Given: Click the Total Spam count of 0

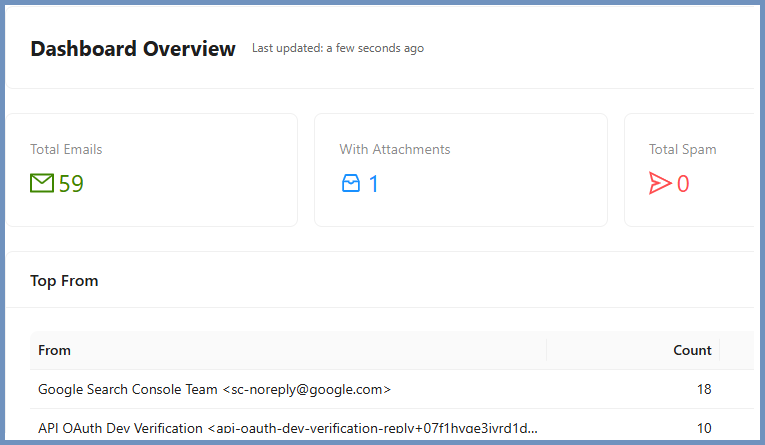Looking at the screenshot, I should point(683,183).
